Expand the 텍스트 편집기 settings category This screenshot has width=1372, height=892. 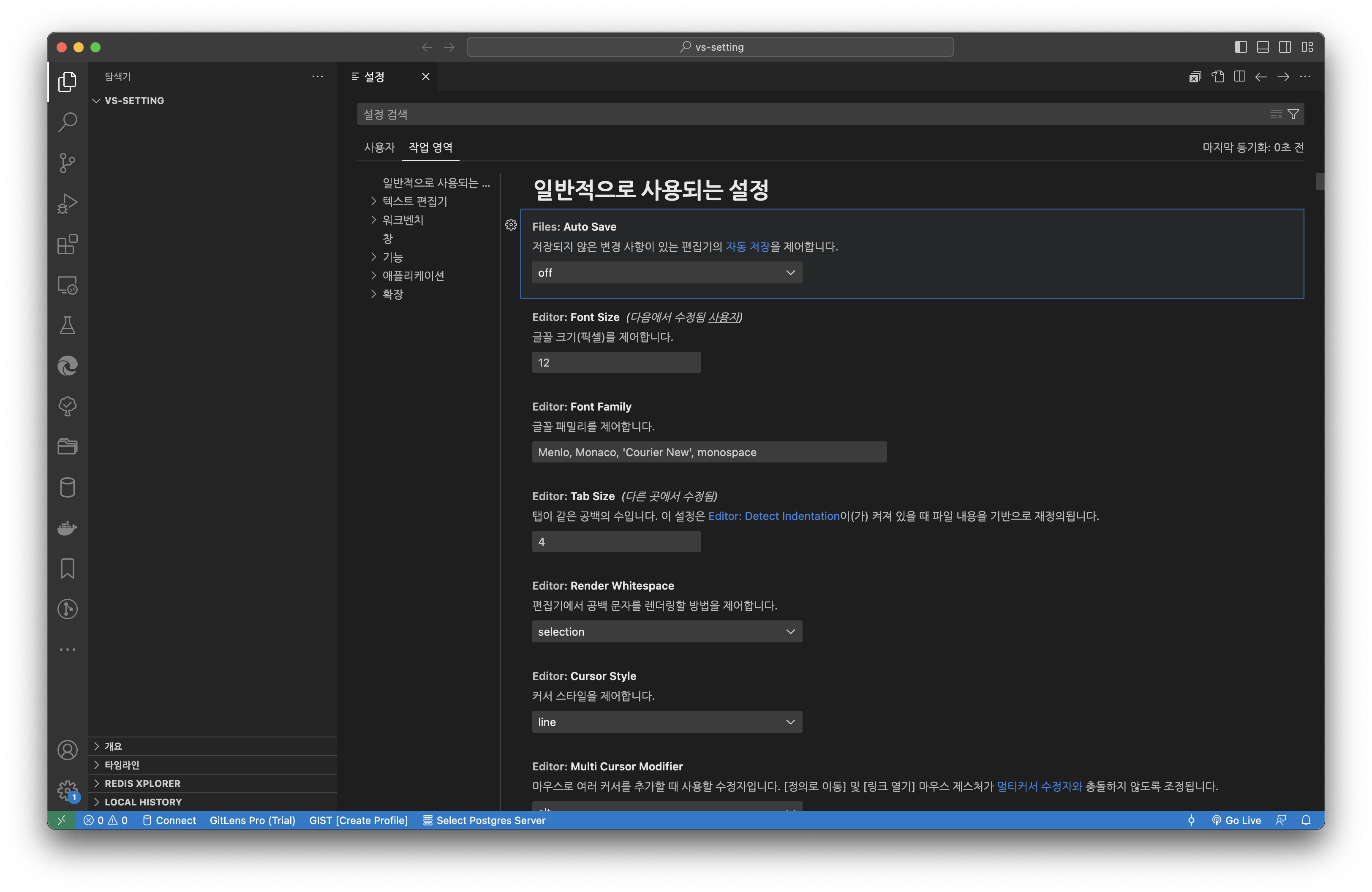pos(414,201)
